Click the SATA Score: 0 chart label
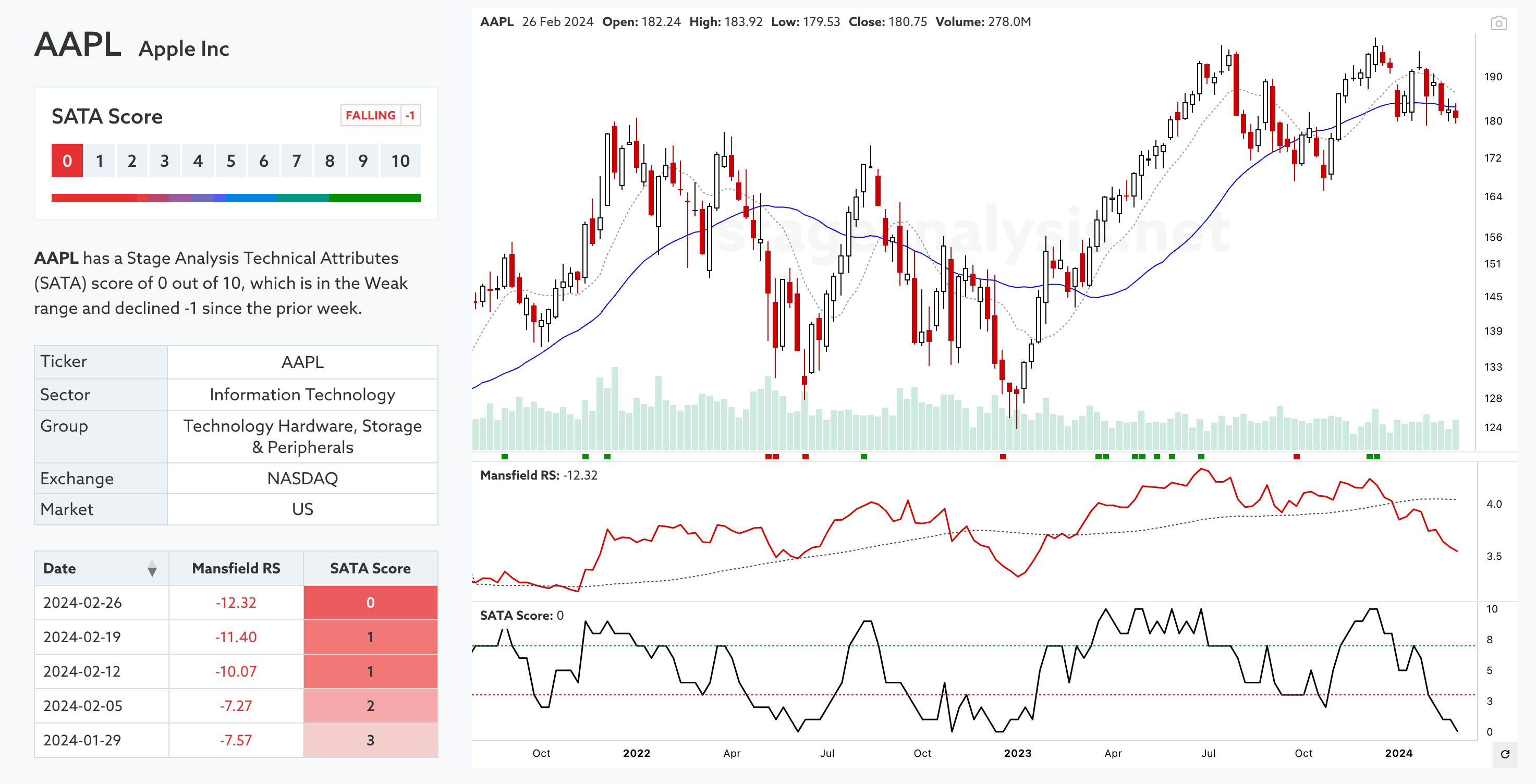The height and width of the screenshot is (784, 1536). pos(522,615)
